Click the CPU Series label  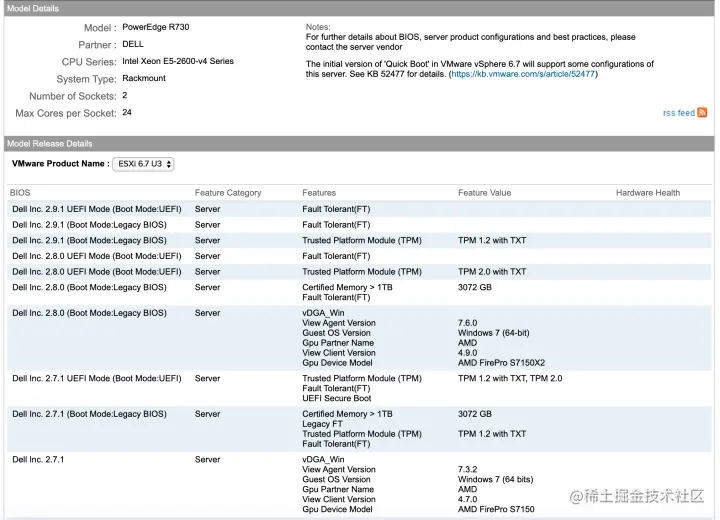(x=89, y=62)
